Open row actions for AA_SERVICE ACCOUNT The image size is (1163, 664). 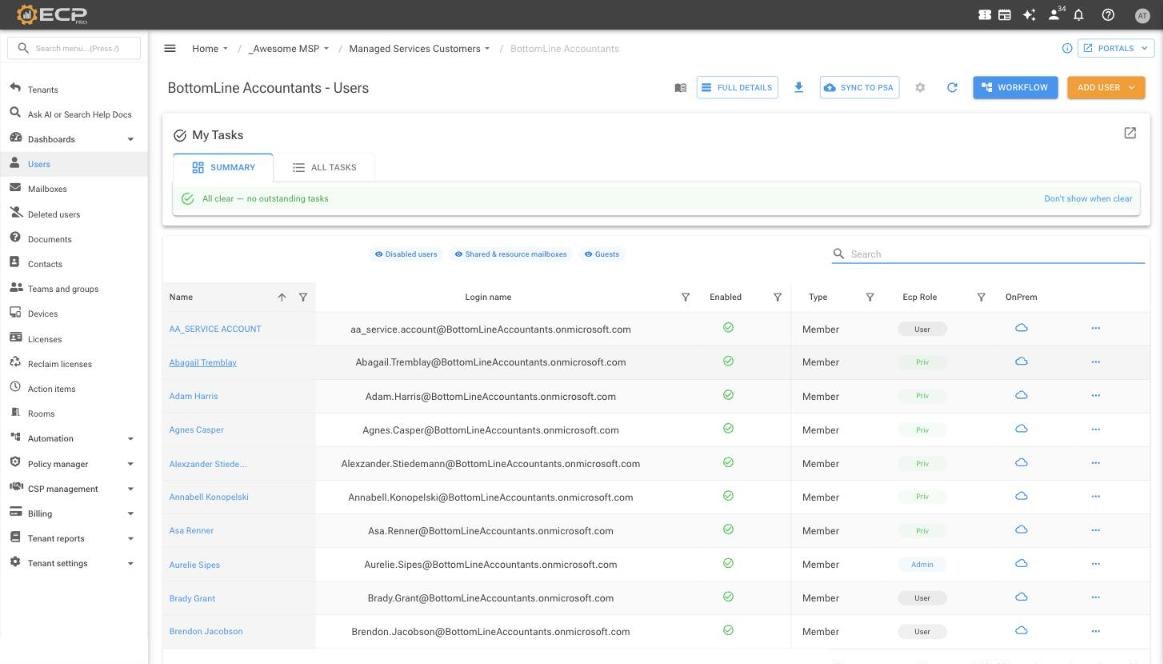pos(1096,328)
